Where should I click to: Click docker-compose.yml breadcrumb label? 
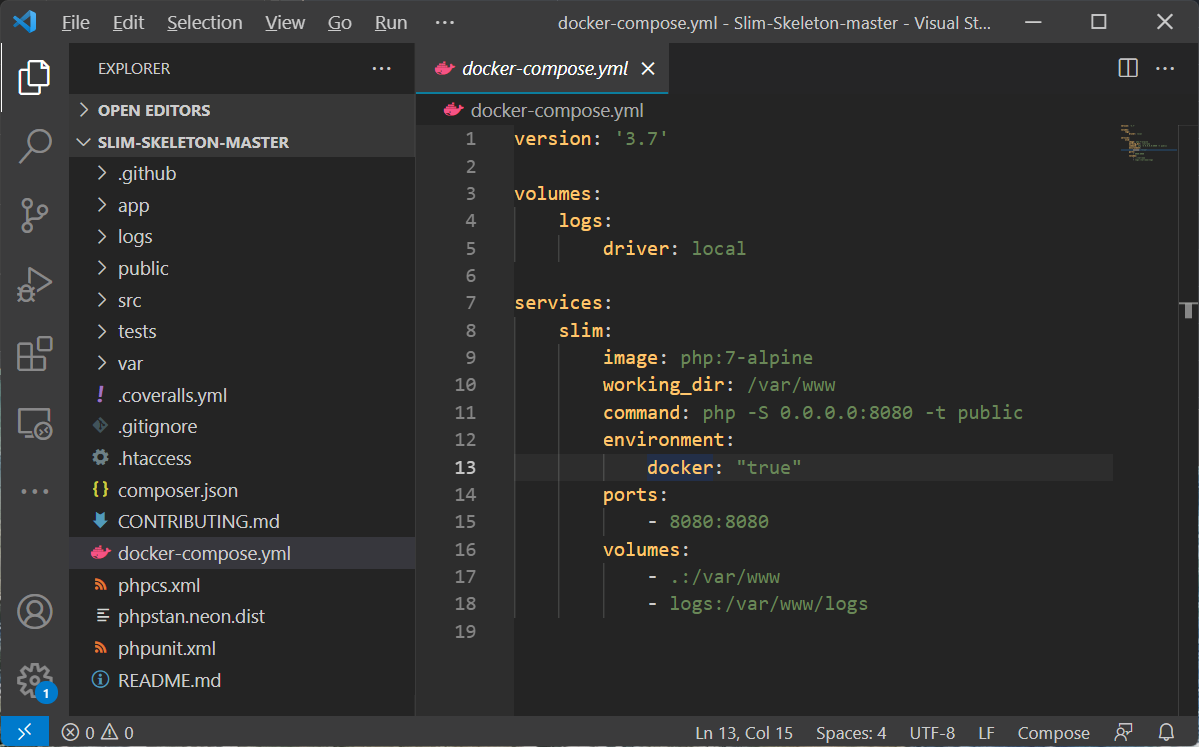click(x=557, y=110)
